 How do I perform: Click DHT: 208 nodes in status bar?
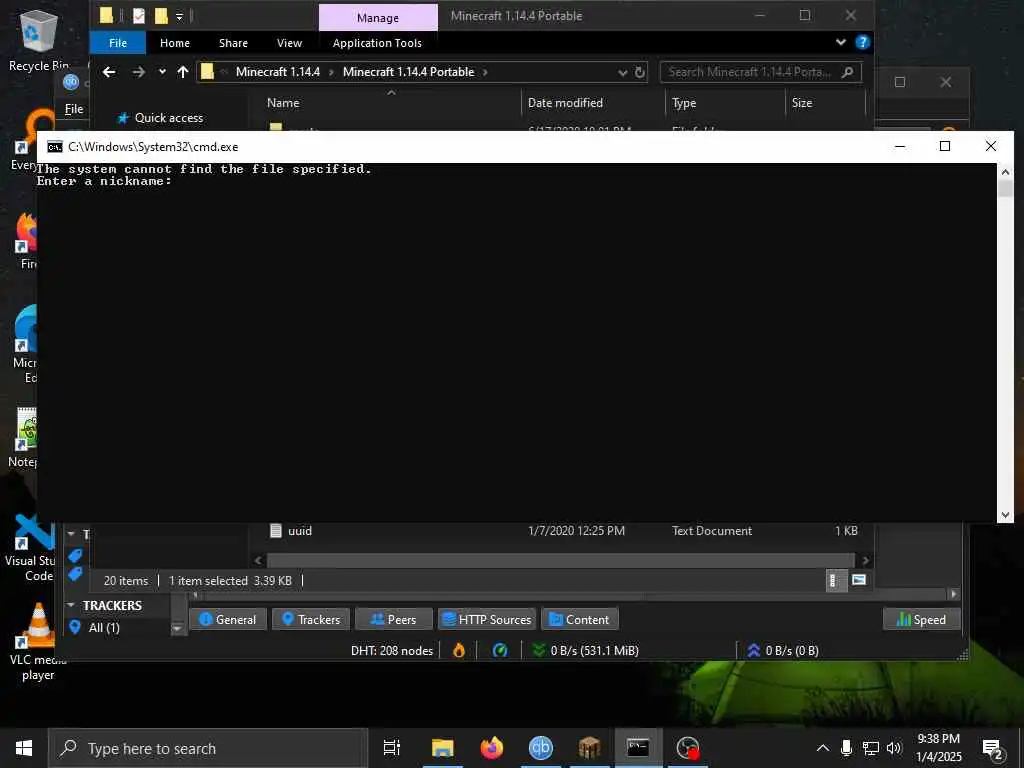[x=392, y=650]
